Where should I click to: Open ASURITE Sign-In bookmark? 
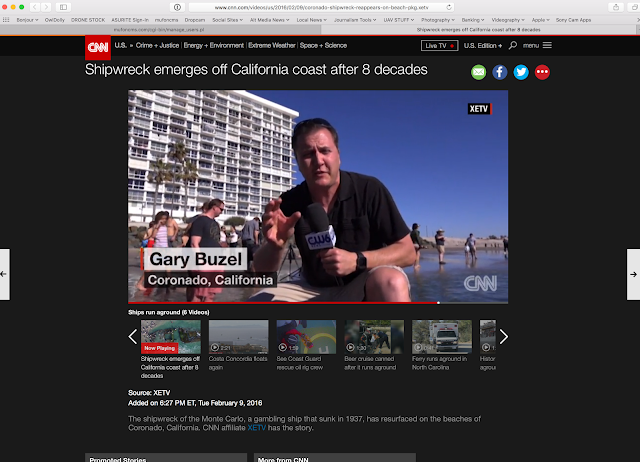(130, 20)
